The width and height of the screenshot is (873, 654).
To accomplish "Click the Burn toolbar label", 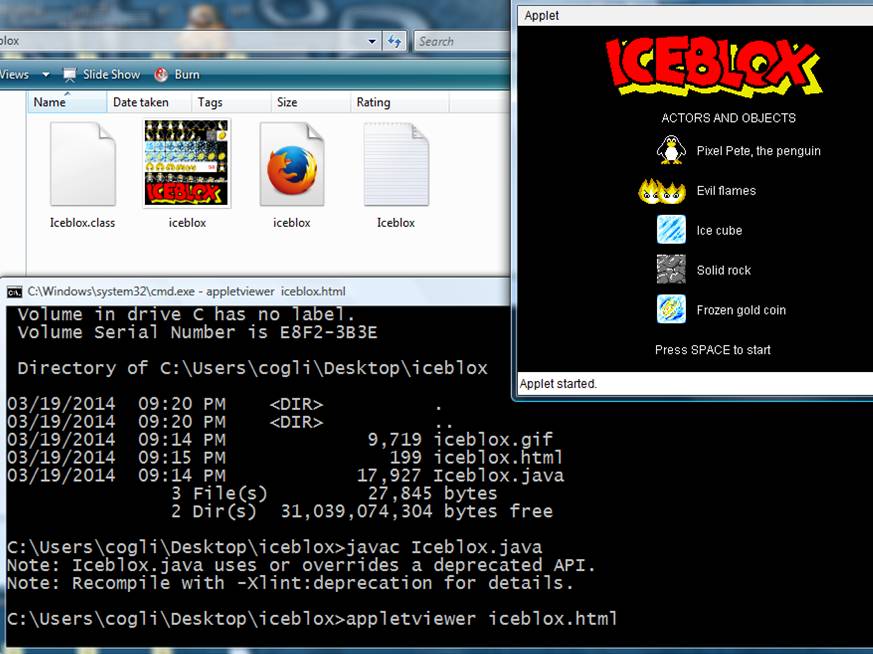I will coord(187,75).
